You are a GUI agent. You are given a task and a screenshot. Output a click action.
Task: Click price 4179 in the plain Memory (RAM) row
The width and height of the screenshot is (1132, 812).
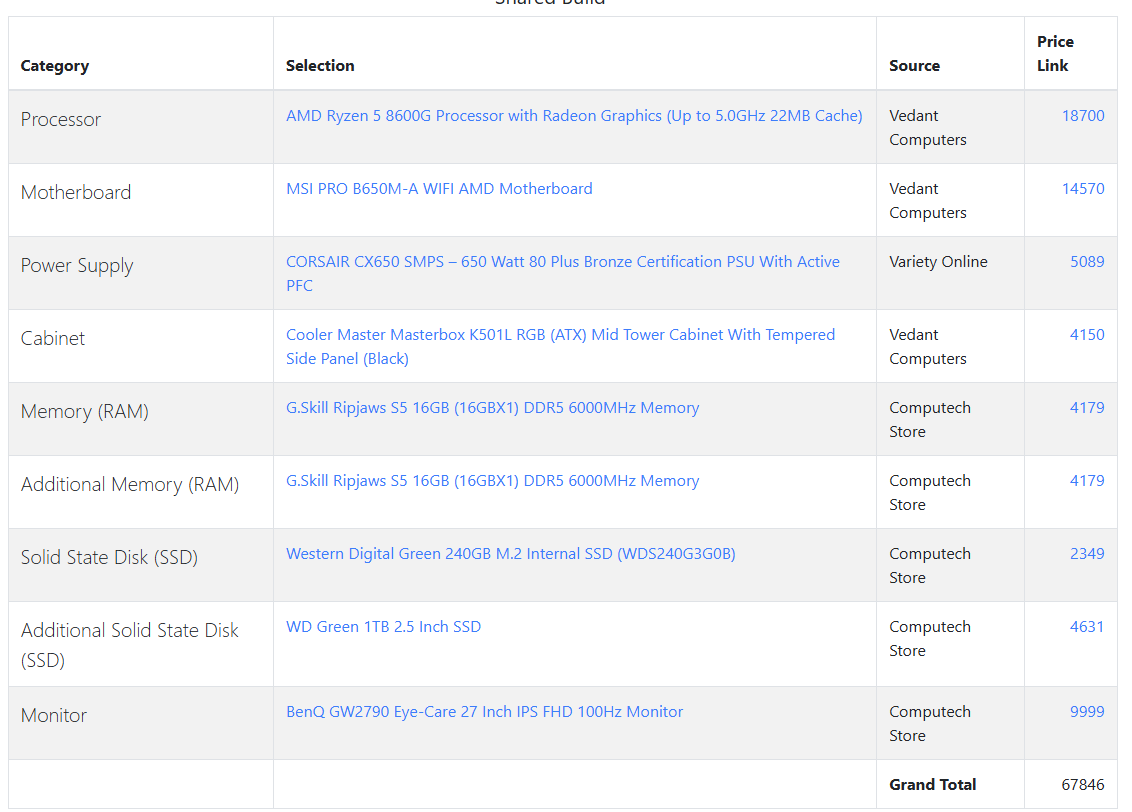pyautogui.click(x=1087, y=407)
